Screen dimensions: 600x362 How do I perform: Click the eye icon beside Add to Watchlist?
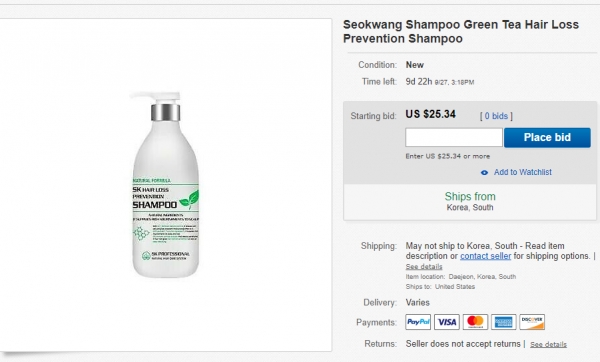click(484, 173)
